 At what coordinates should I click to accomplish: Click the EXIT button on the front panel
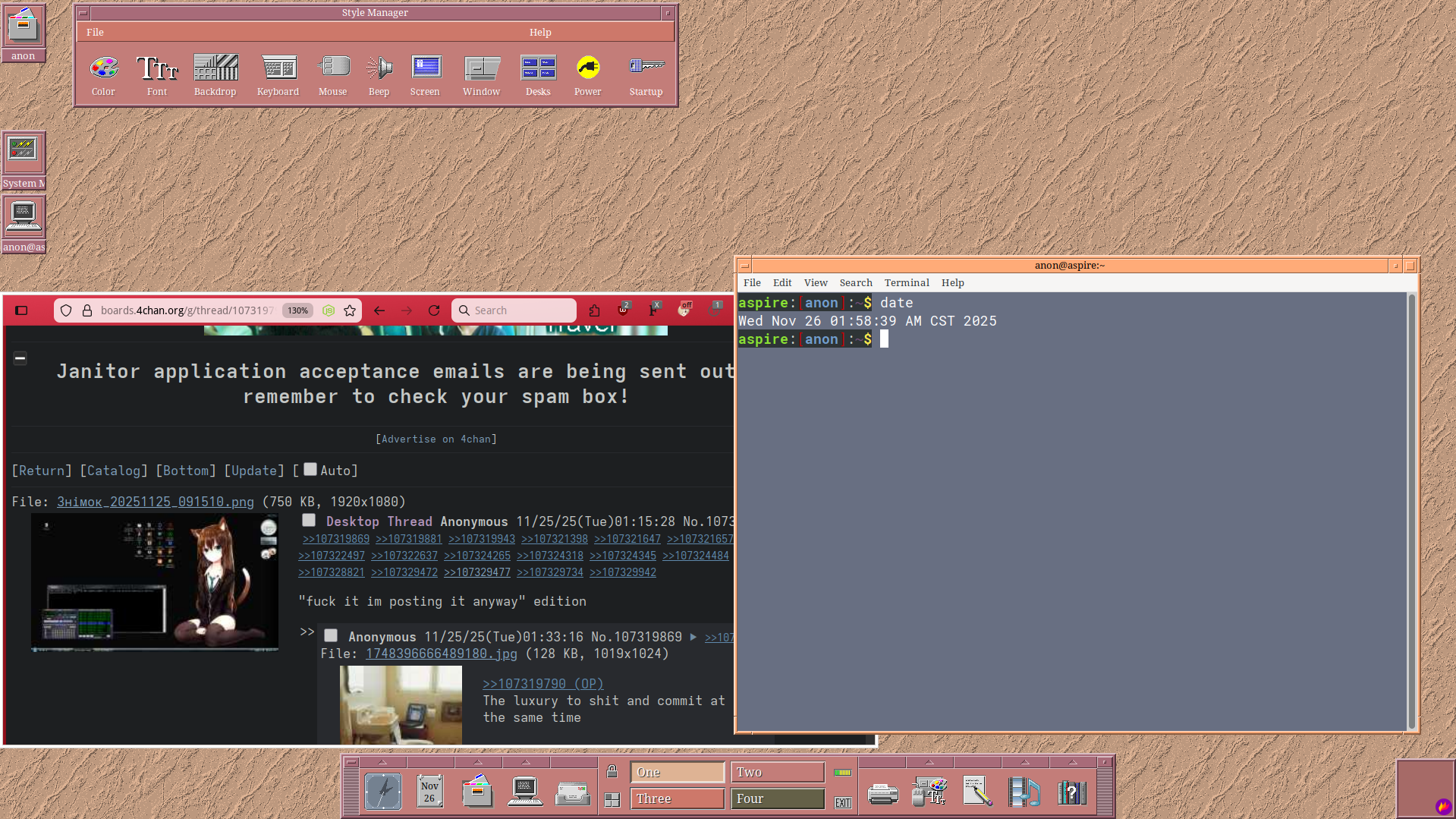tap(843, 803)
